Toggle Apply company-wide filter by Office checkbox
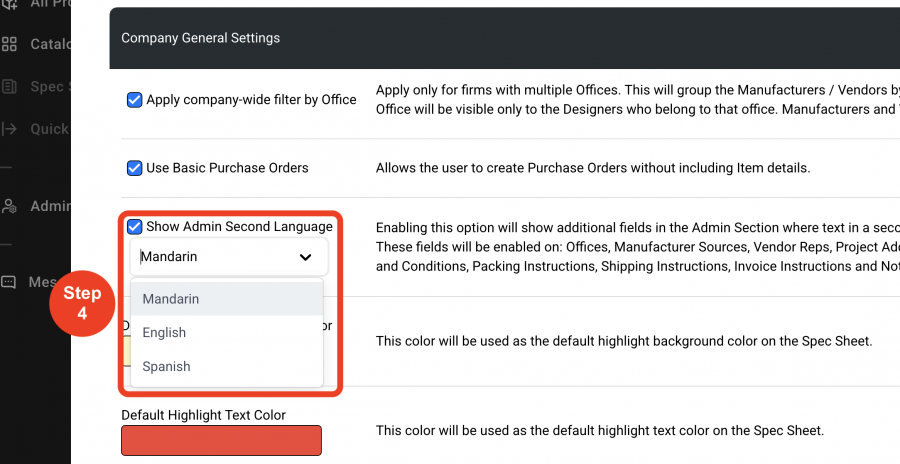This screenshot has width=900, height=464. point(134,100)
